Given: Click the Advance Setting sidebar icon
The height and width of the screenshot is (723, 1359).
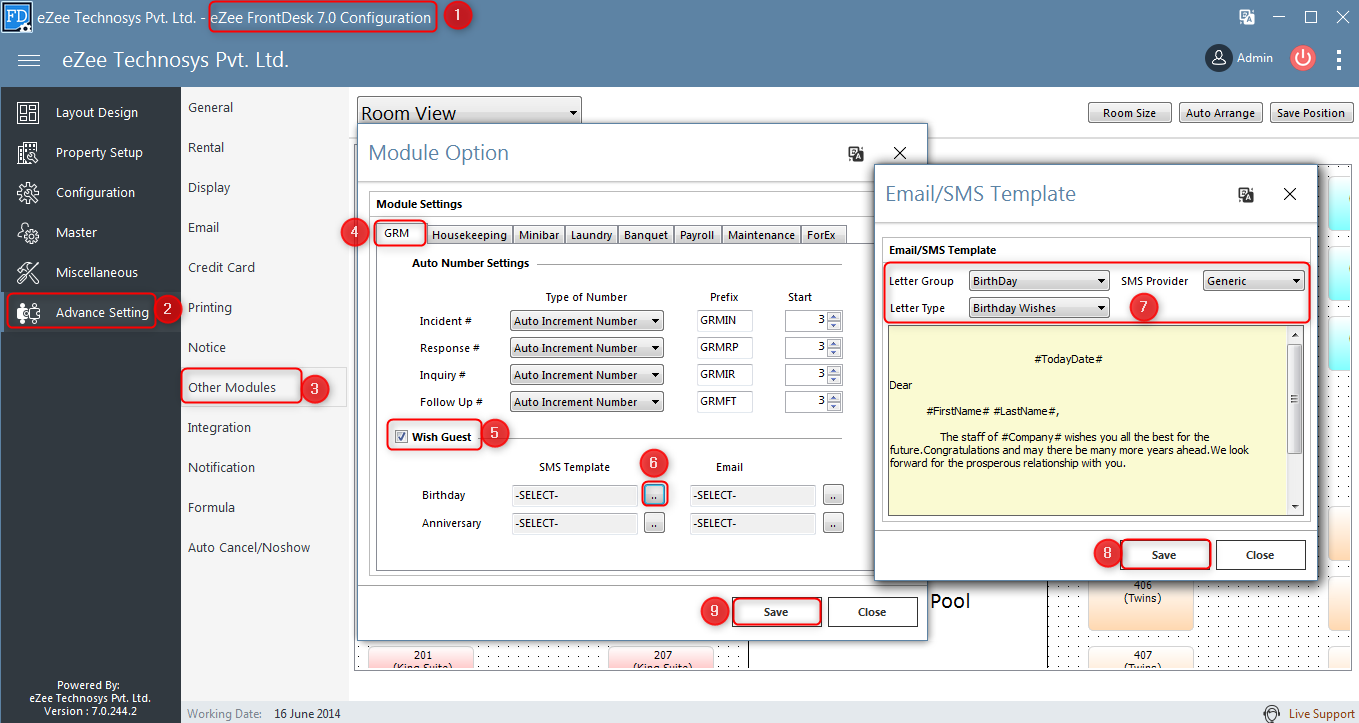Looking at the screenshot, I should click(x=28, y=313).
